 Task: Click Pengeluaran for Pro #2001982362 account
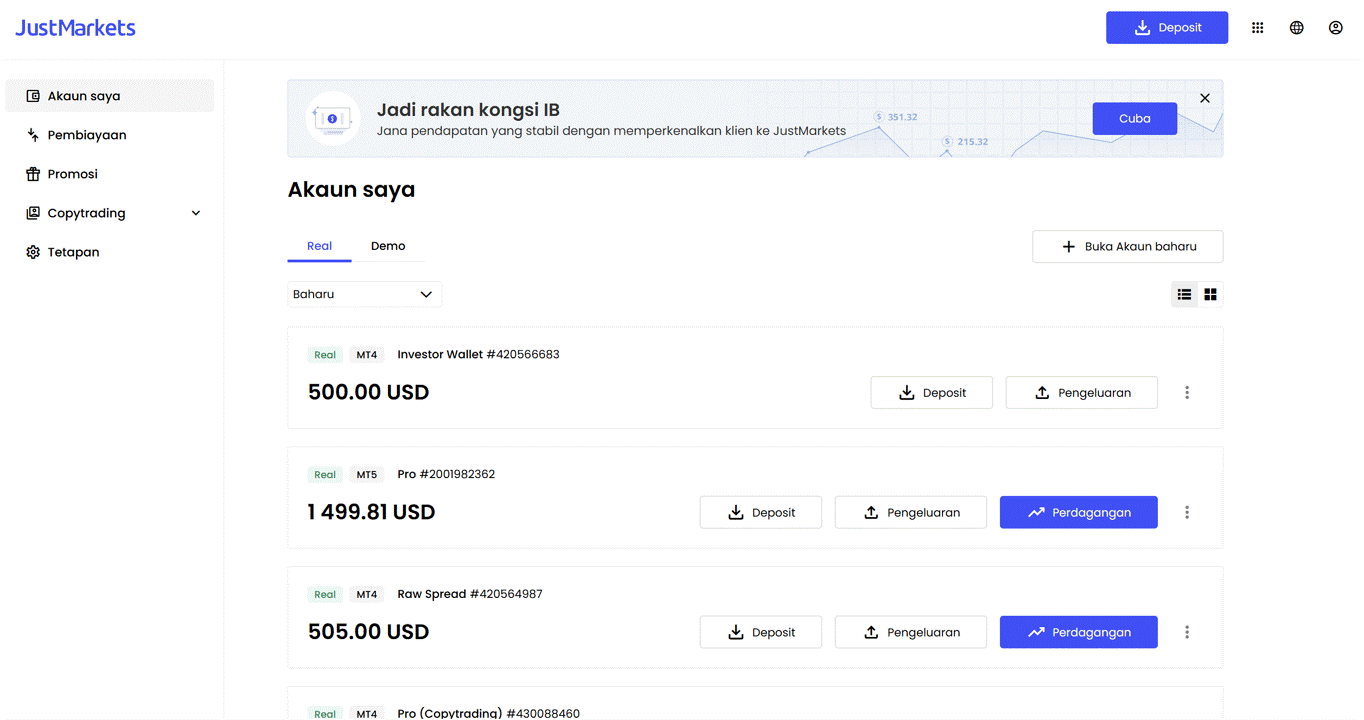[911, 512]
